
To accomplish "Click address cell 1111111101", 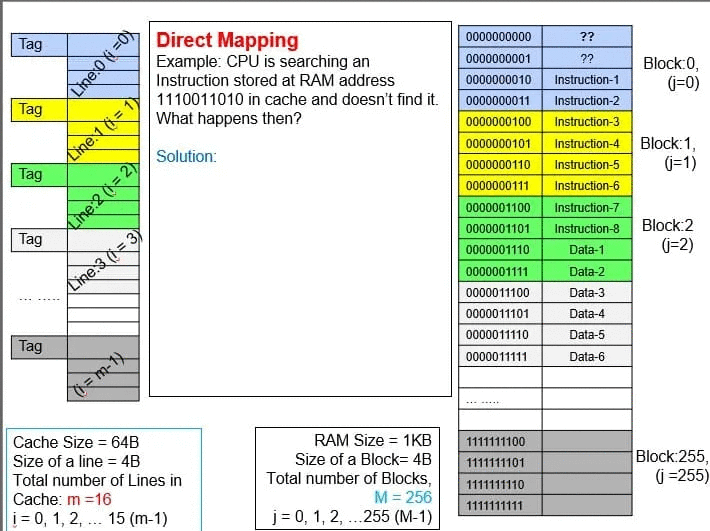I will (x=500, y=463).
